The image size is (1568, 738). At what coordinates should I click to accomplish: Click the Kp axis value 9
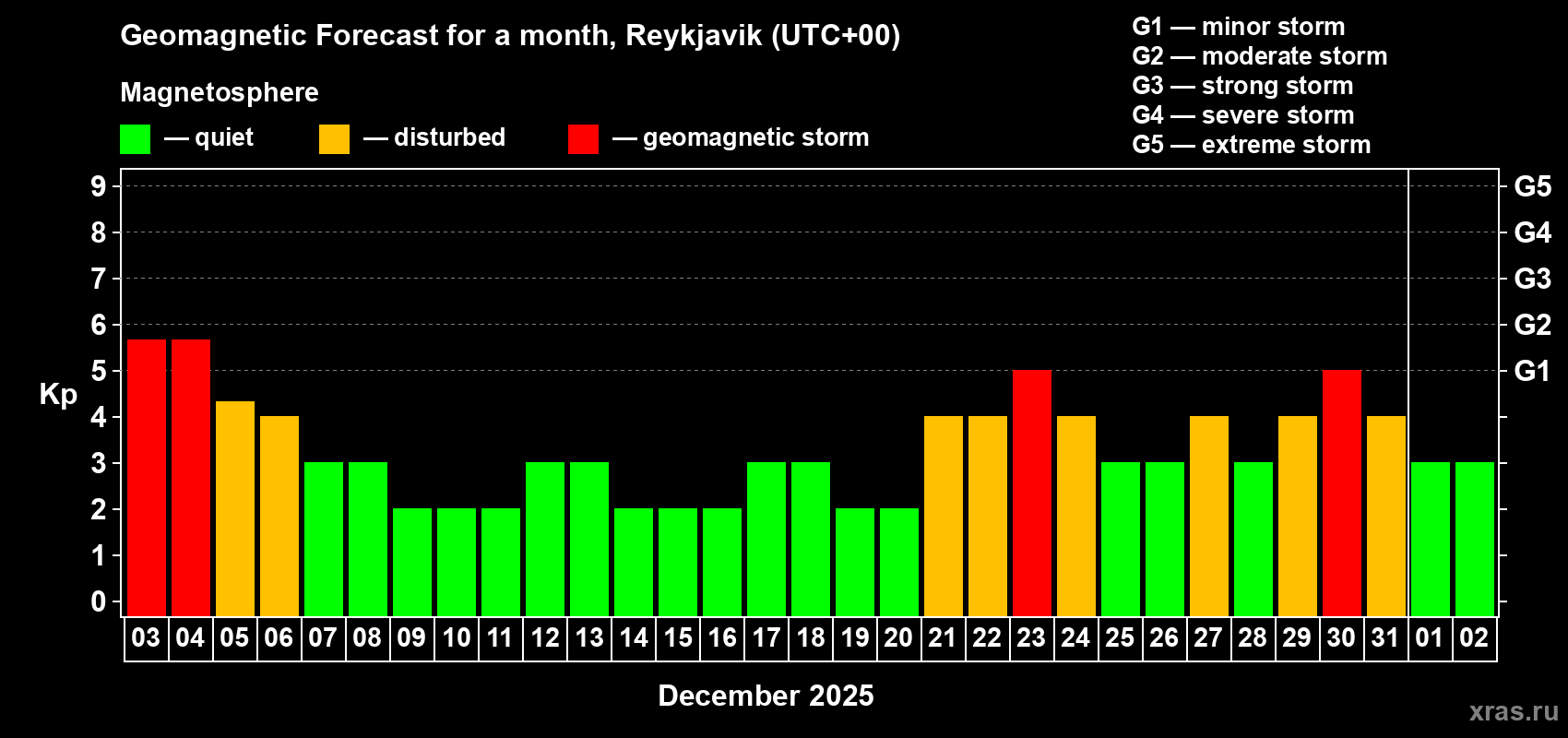[x=99, y=186]
